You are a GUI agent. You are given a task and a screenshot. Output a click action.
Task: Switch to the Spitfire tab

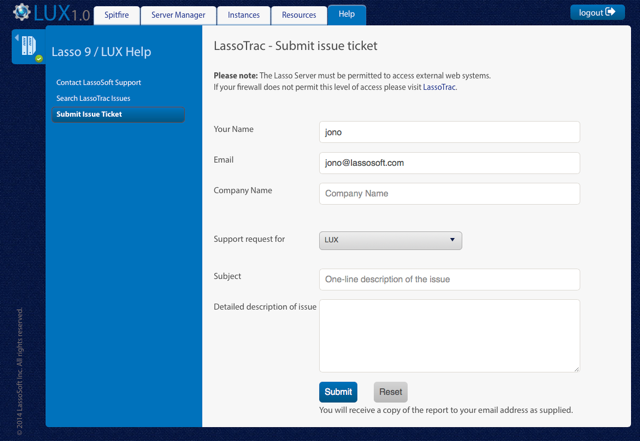click(x=116, y=15)
